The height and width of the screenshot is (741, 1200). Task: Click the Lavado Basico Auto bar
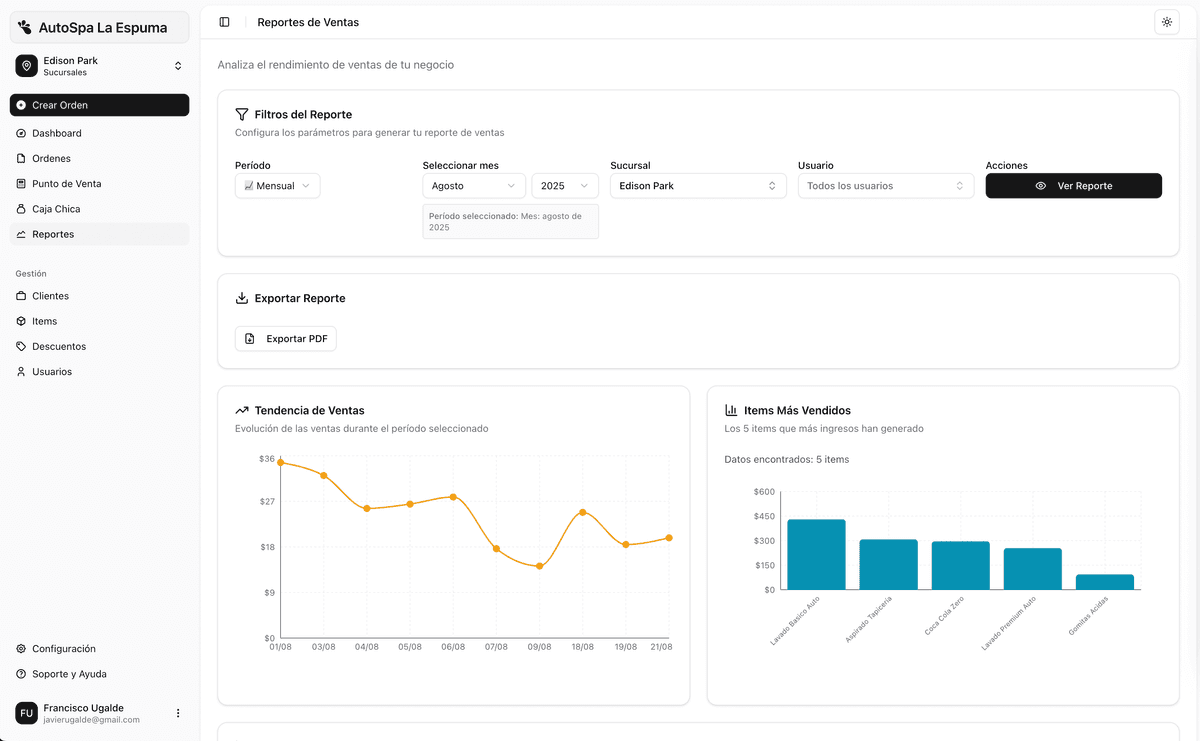click(x=816, y=554)
